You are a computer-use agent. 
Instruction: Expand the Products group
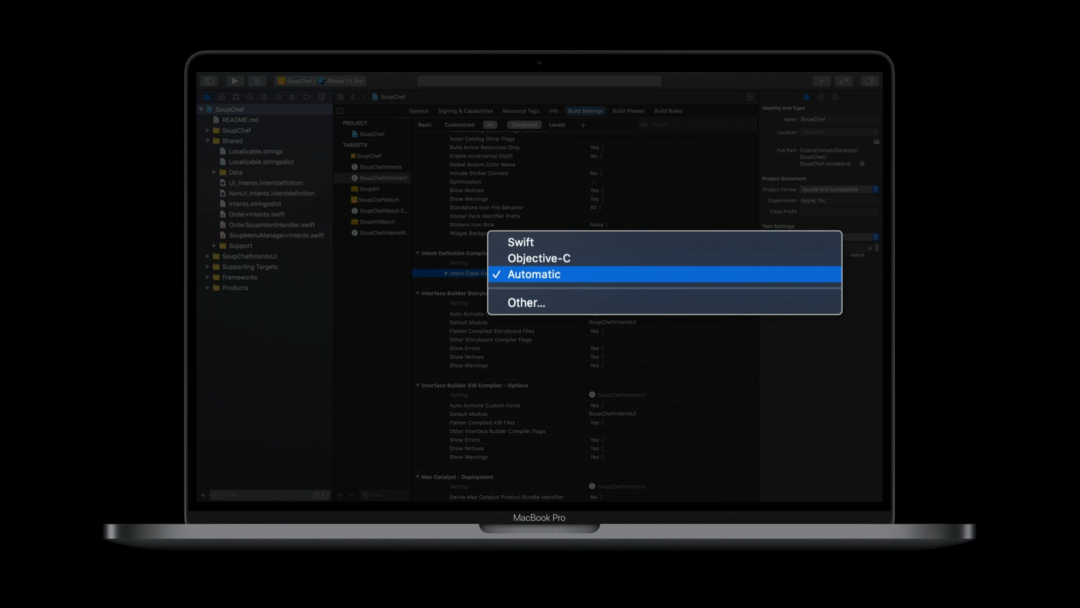pyautogui.click(x=207, y=288)
